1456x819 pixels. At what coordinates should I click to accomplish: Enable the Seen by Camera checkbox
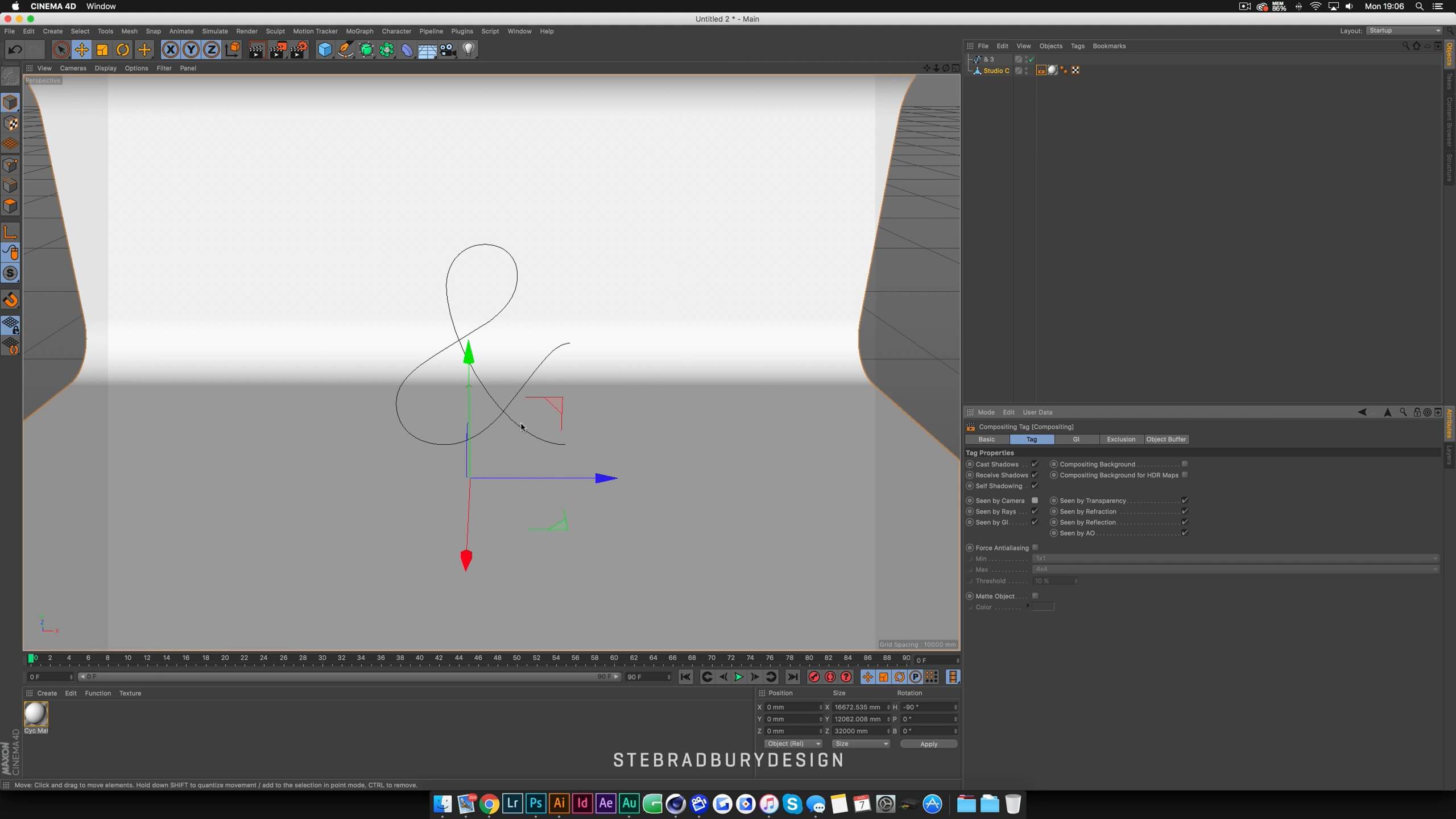1035,500
